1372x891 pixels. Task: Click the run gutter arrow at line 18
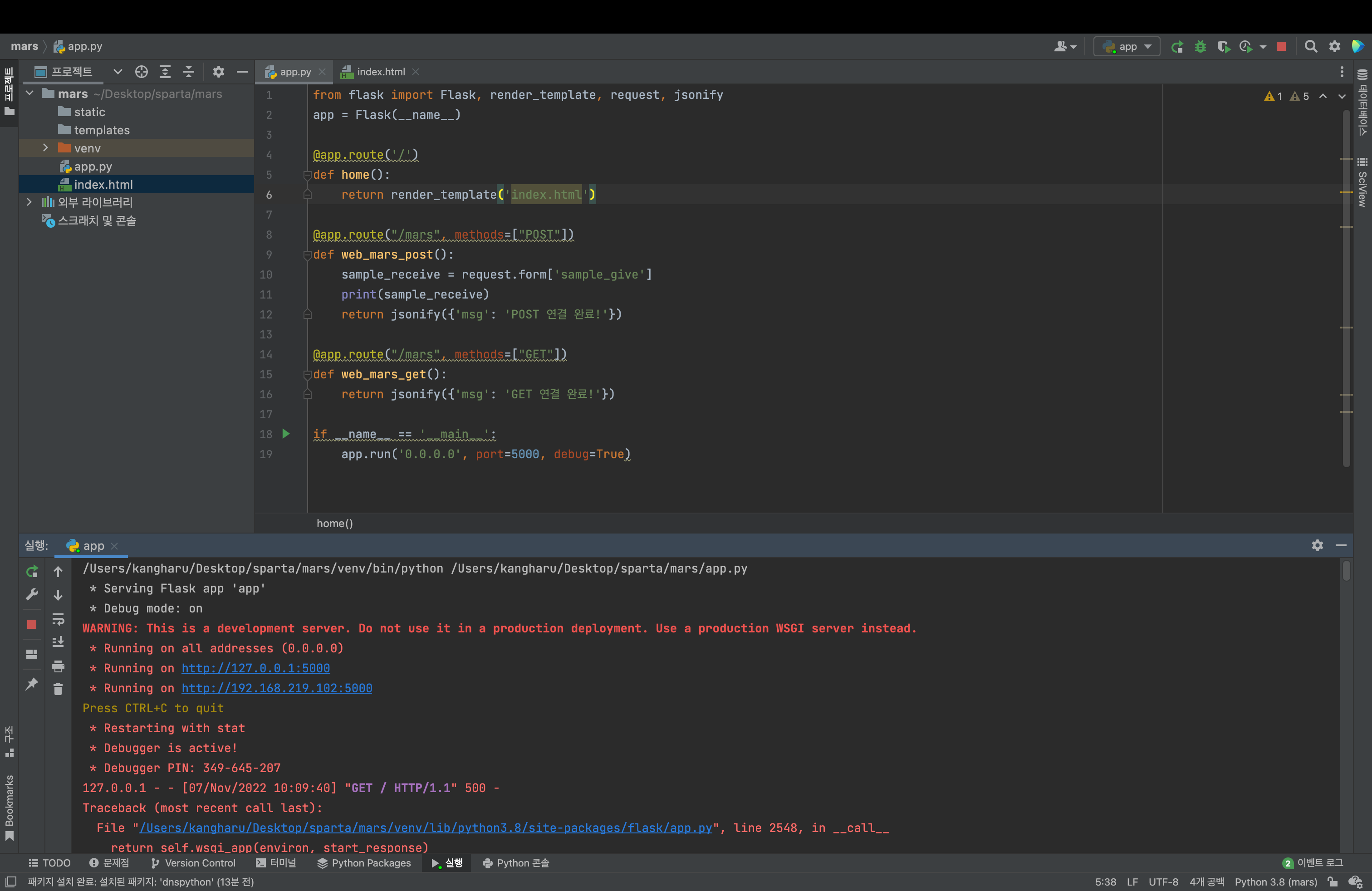pyautogui.click(x=285, y=434)
